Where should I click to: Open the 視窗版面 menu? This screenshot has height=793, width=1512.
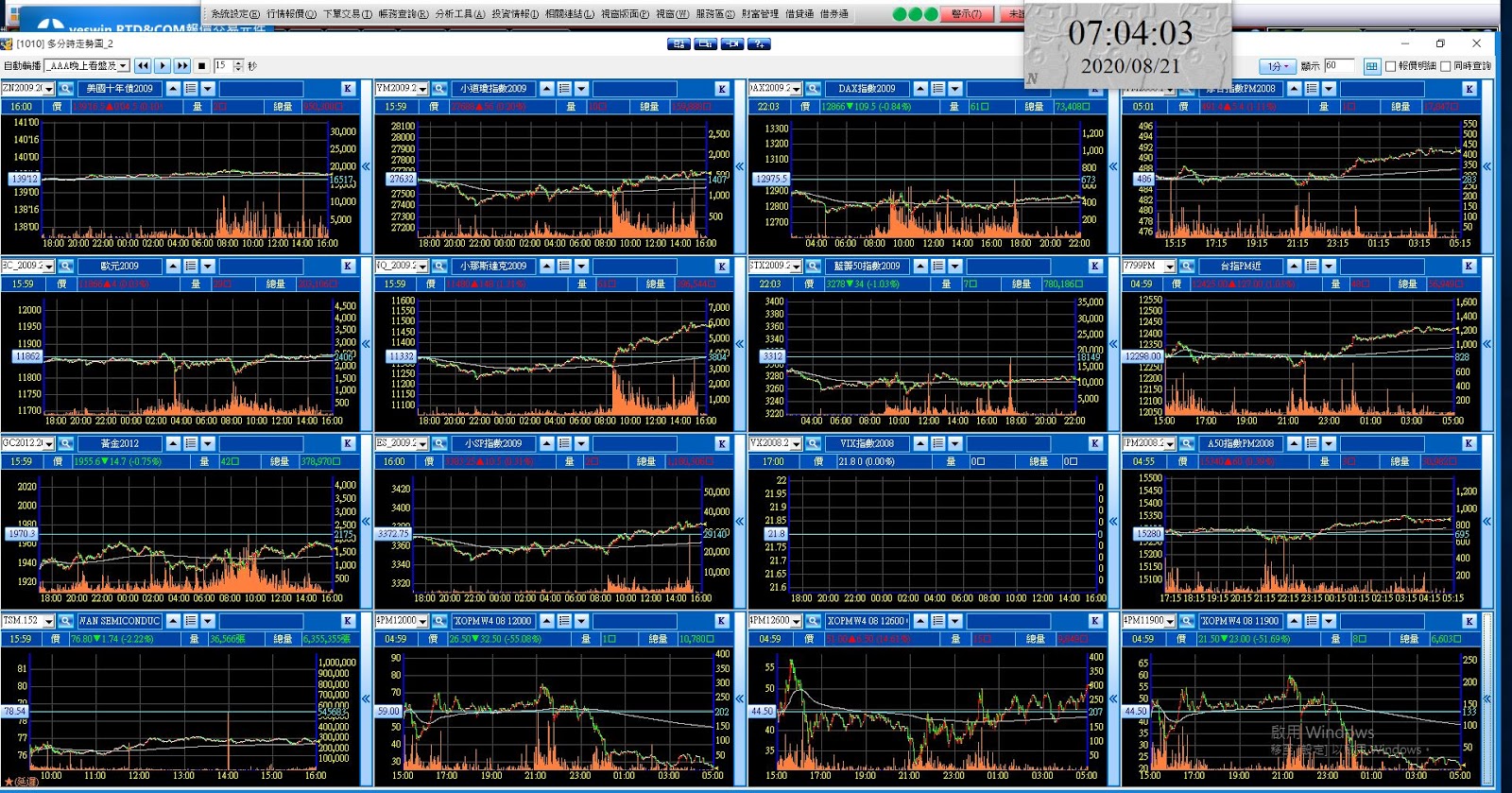pyautogui.click(x=625, y=14)
